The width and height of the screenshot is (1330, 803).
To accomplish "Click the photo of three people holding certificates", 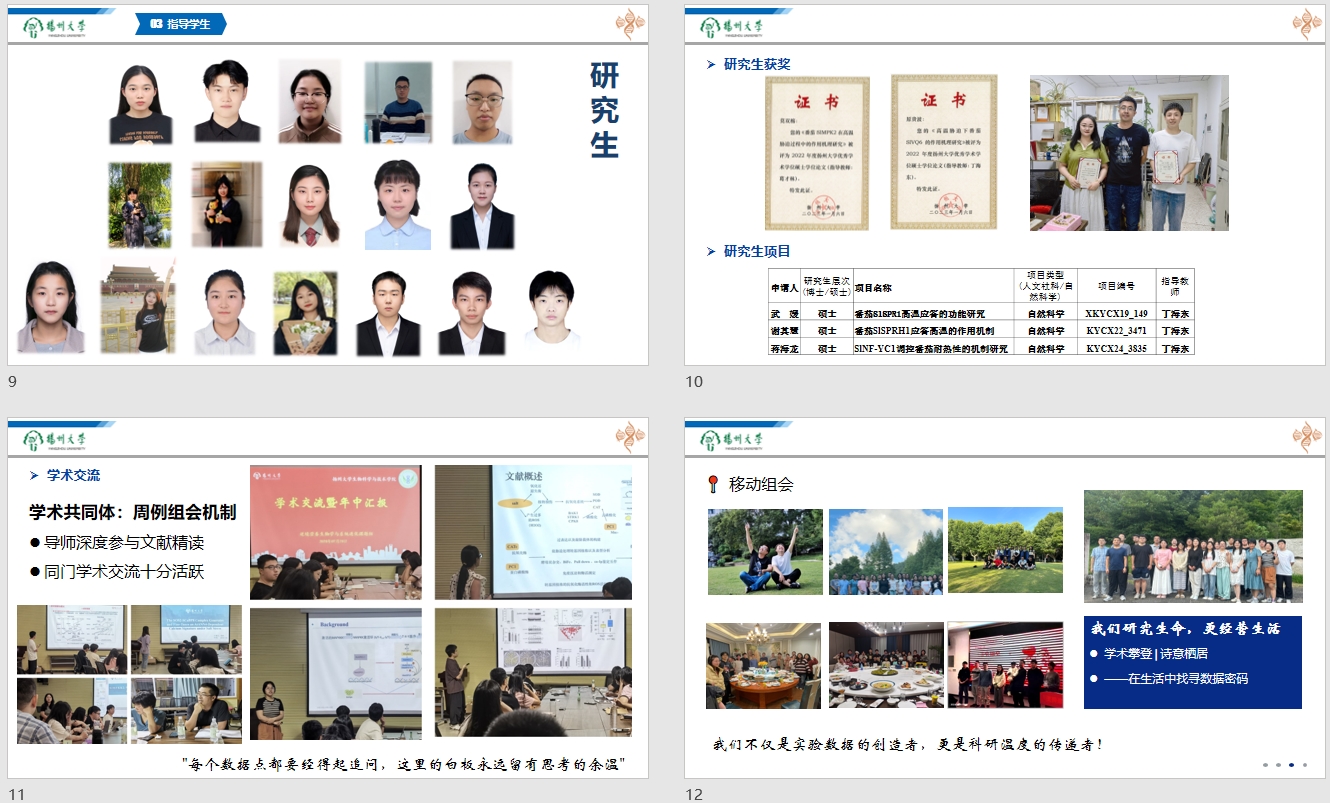I will pyautogui.click(x=1129, y=153).
